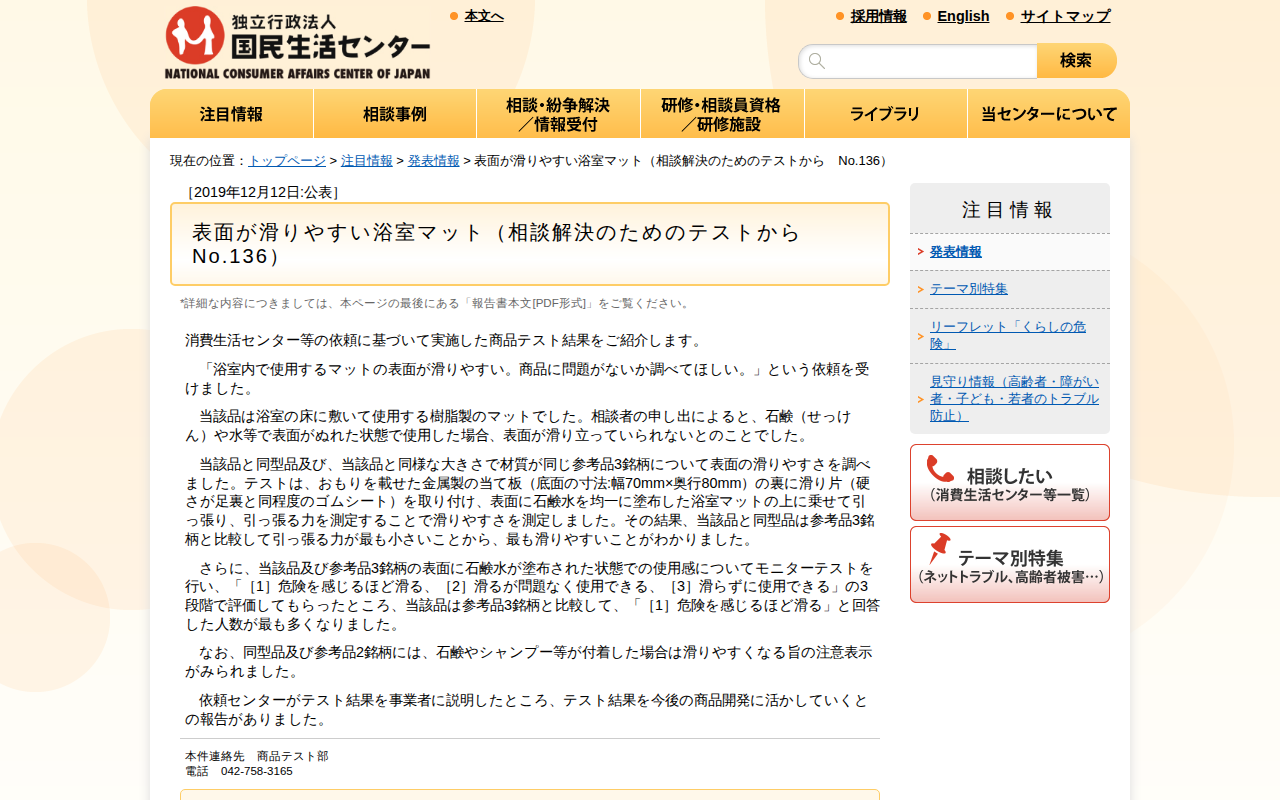Open the 研修・相談員資格/研修施設 tab
This screenshot has height=800, width=1280.
click(722, 114)
